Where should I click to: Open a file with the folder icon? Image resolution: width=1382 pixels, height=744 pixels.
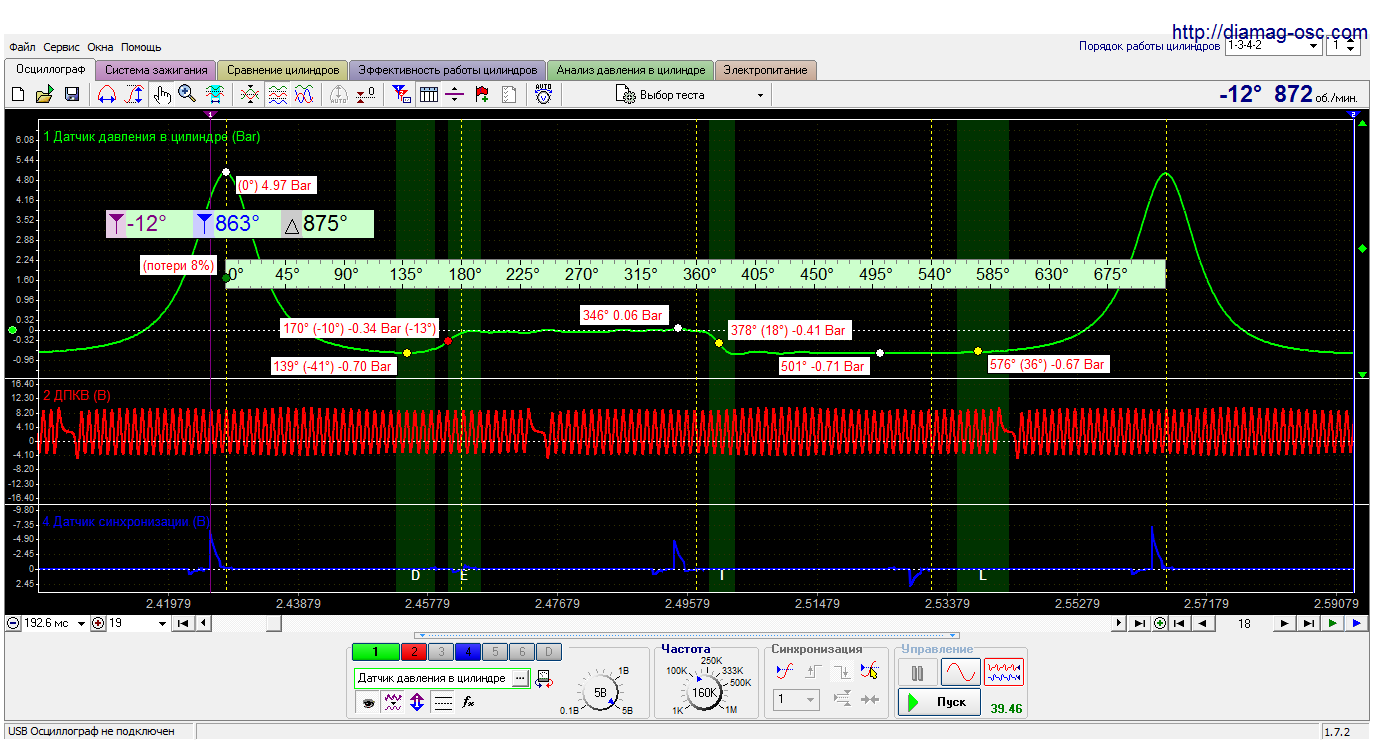[44, 94]
